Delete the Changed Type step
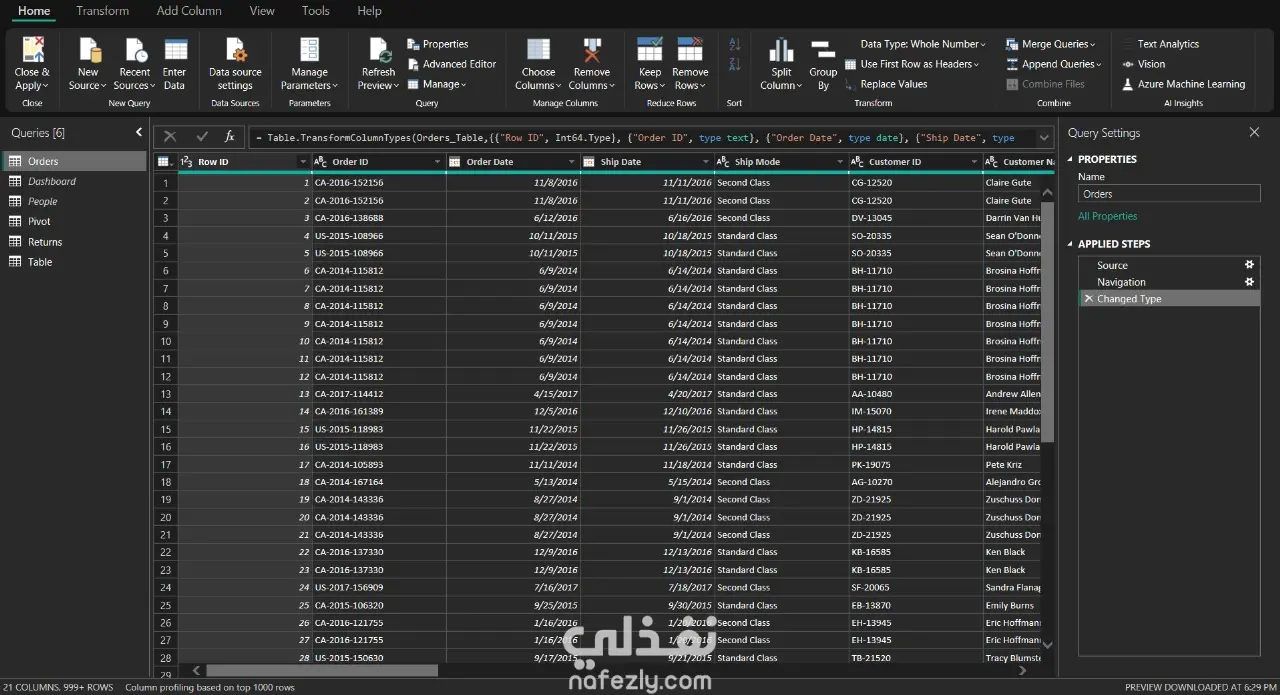The height and width of the screenshot is (695, 1280). (x=1089, y=299)
